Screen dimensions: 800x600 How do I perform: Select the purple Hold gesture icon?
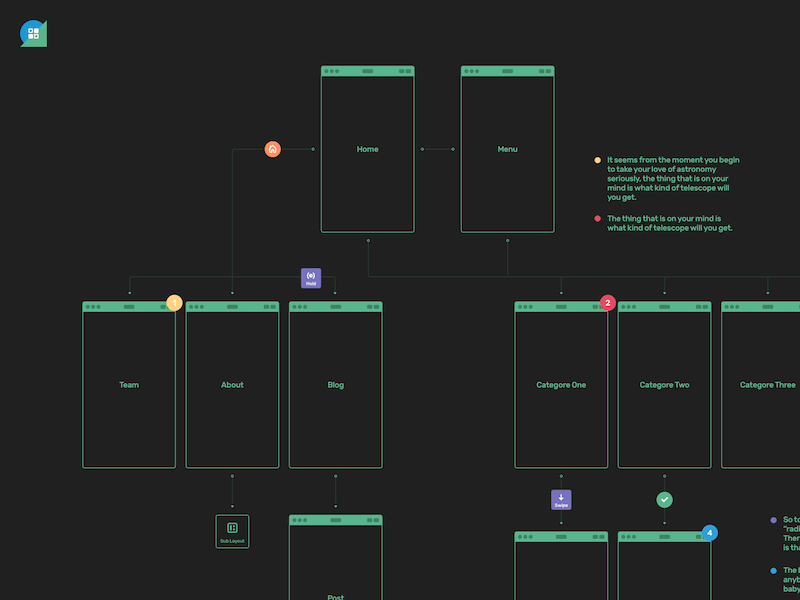[311, 278]
